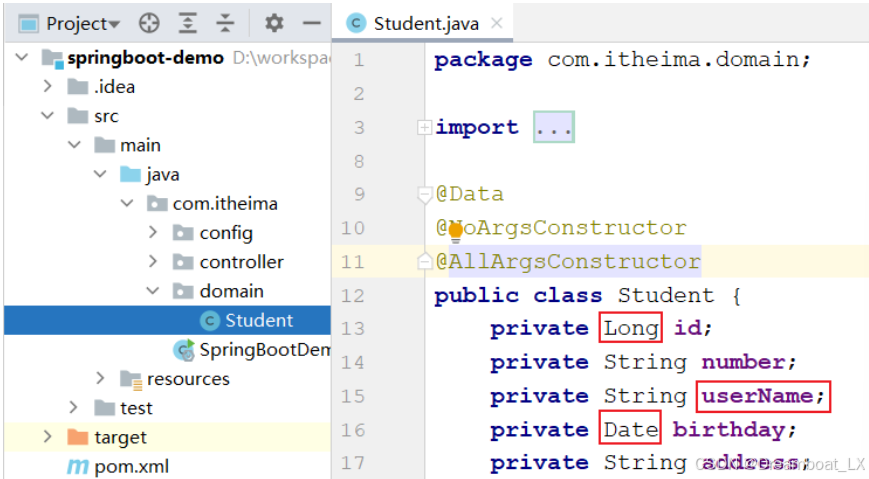Click the Long type on line 13
869x479 pixels.
[x=631, y=328]
